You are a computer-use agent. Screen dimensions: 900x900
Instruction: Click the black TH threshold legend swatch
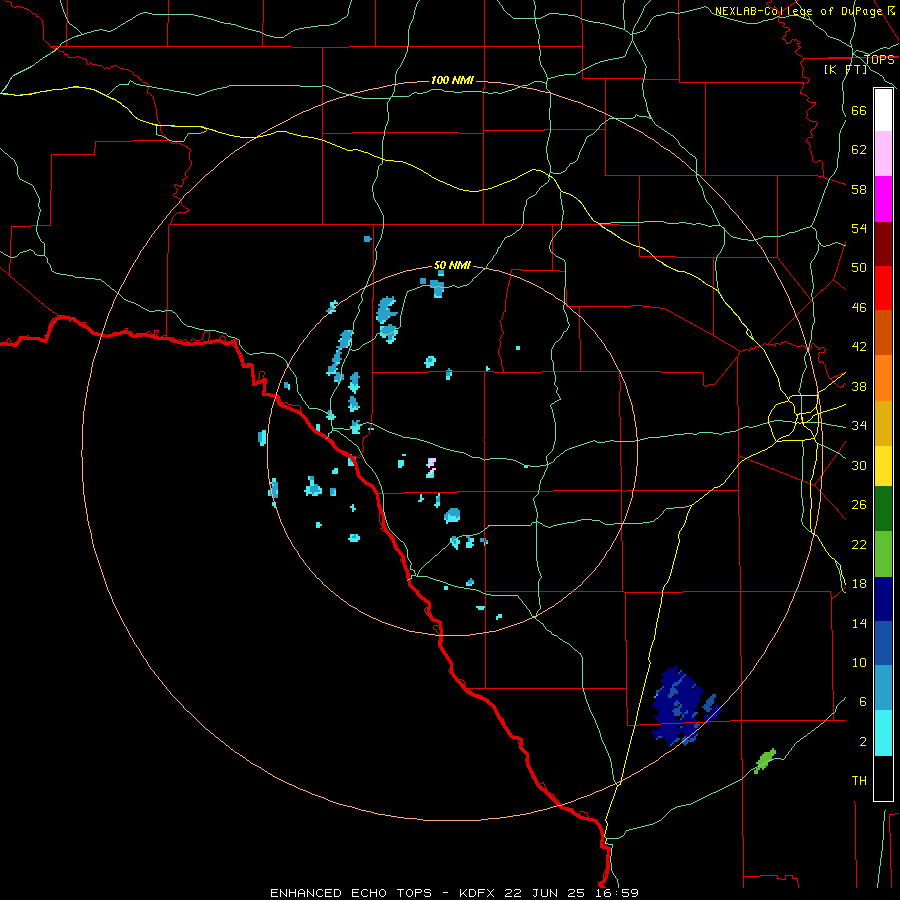click(x=883, y=778)
